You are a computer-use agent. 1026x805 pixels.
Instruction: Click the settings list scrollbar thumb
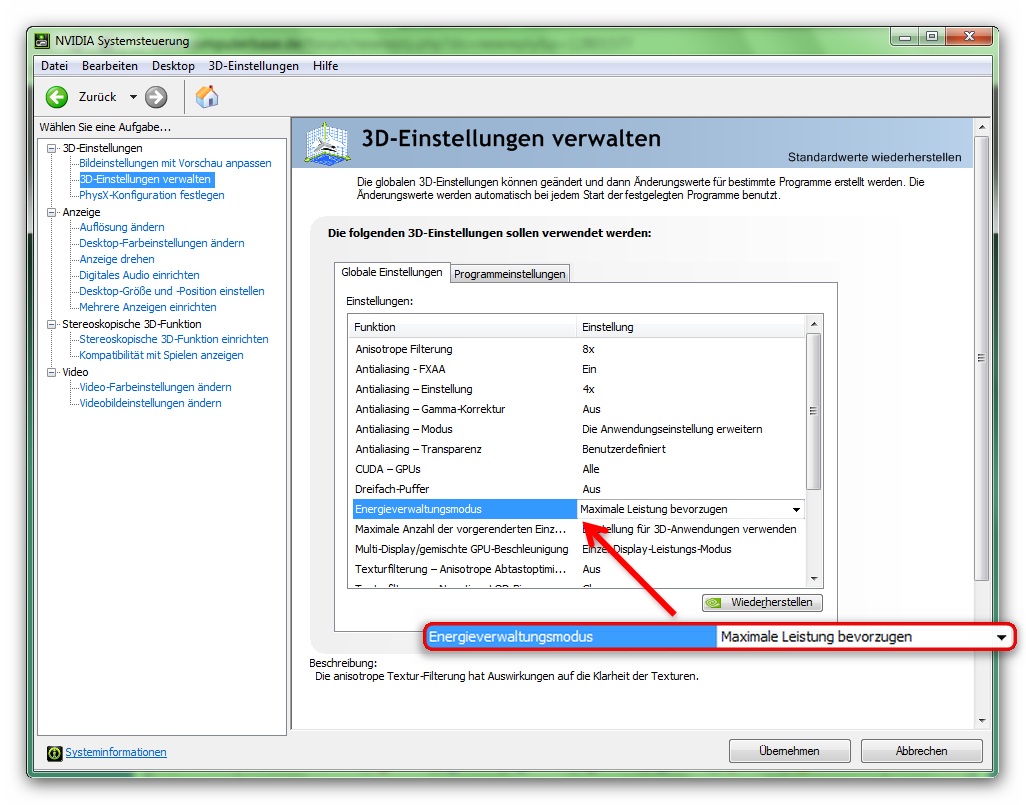[813, 411]
